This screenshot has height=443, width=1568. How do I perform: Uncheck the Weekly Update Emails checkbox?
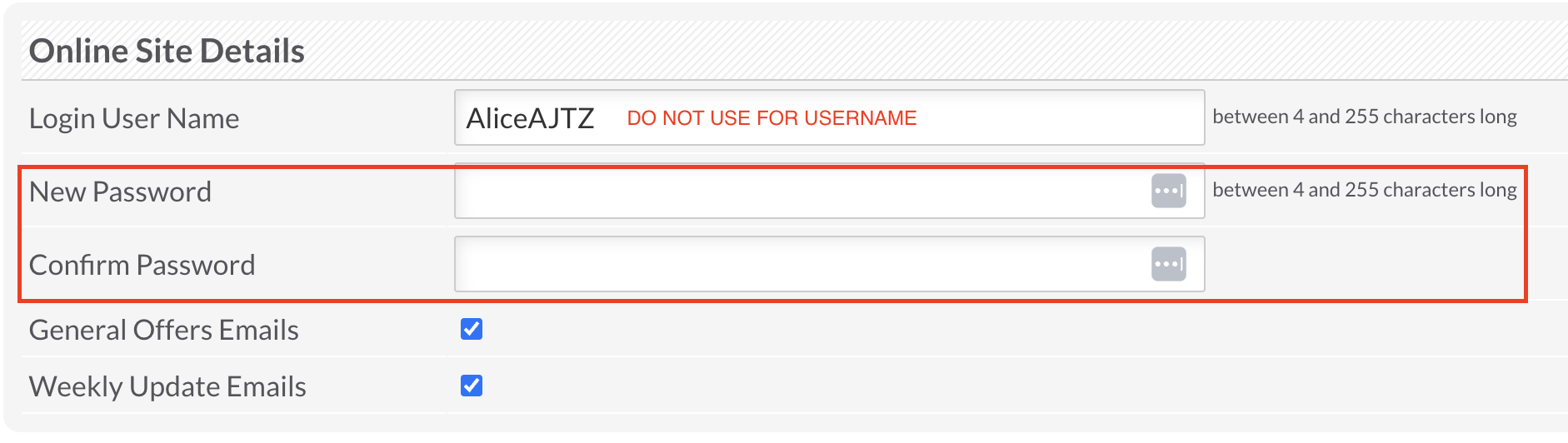[472, 386]
